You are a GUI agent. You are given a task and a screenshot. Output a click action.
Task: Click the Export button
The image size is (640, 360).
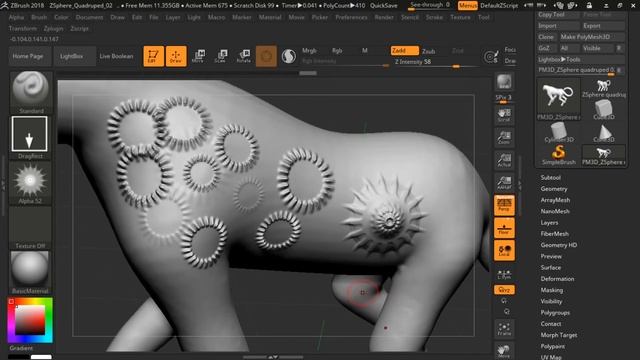[x=603, y=26]
